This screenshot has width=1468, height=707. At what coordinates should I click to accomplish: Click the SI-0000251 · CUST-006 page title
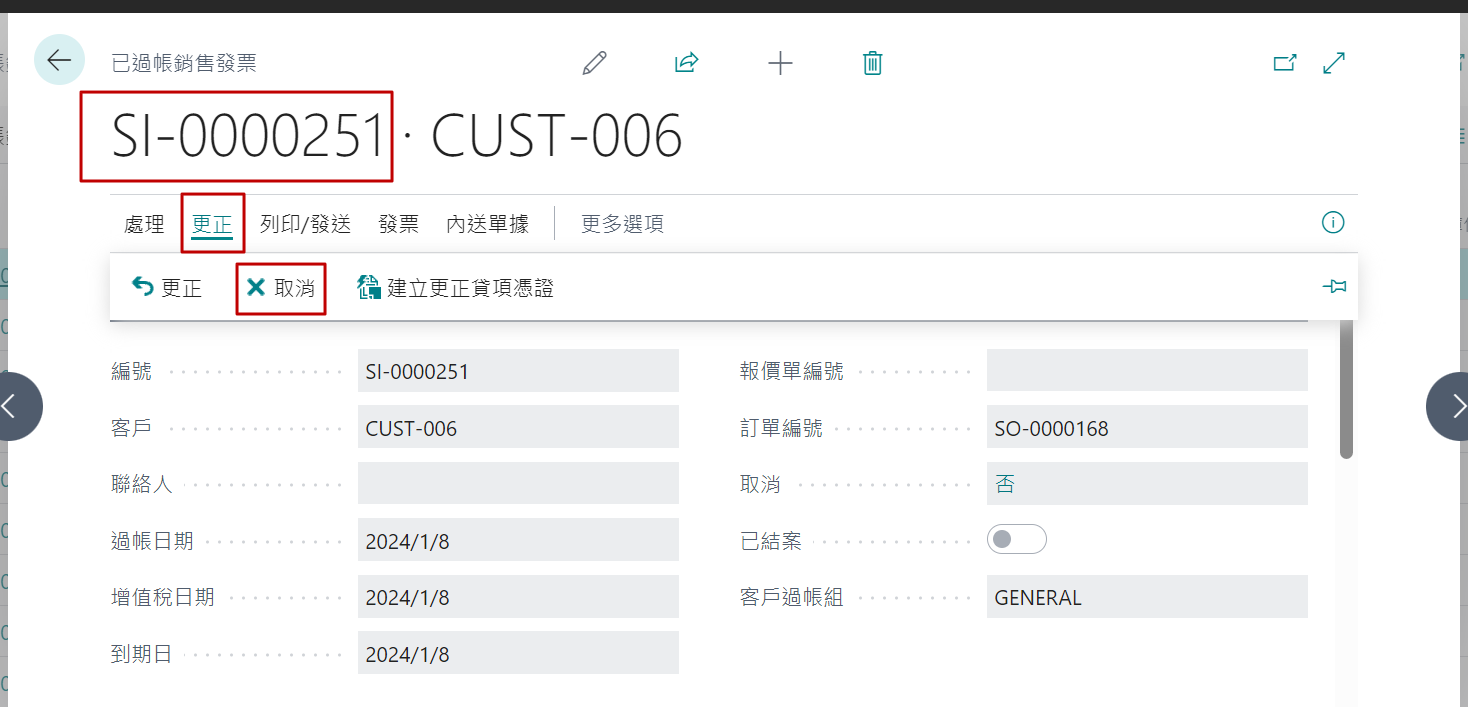click(x=397, y=136)
